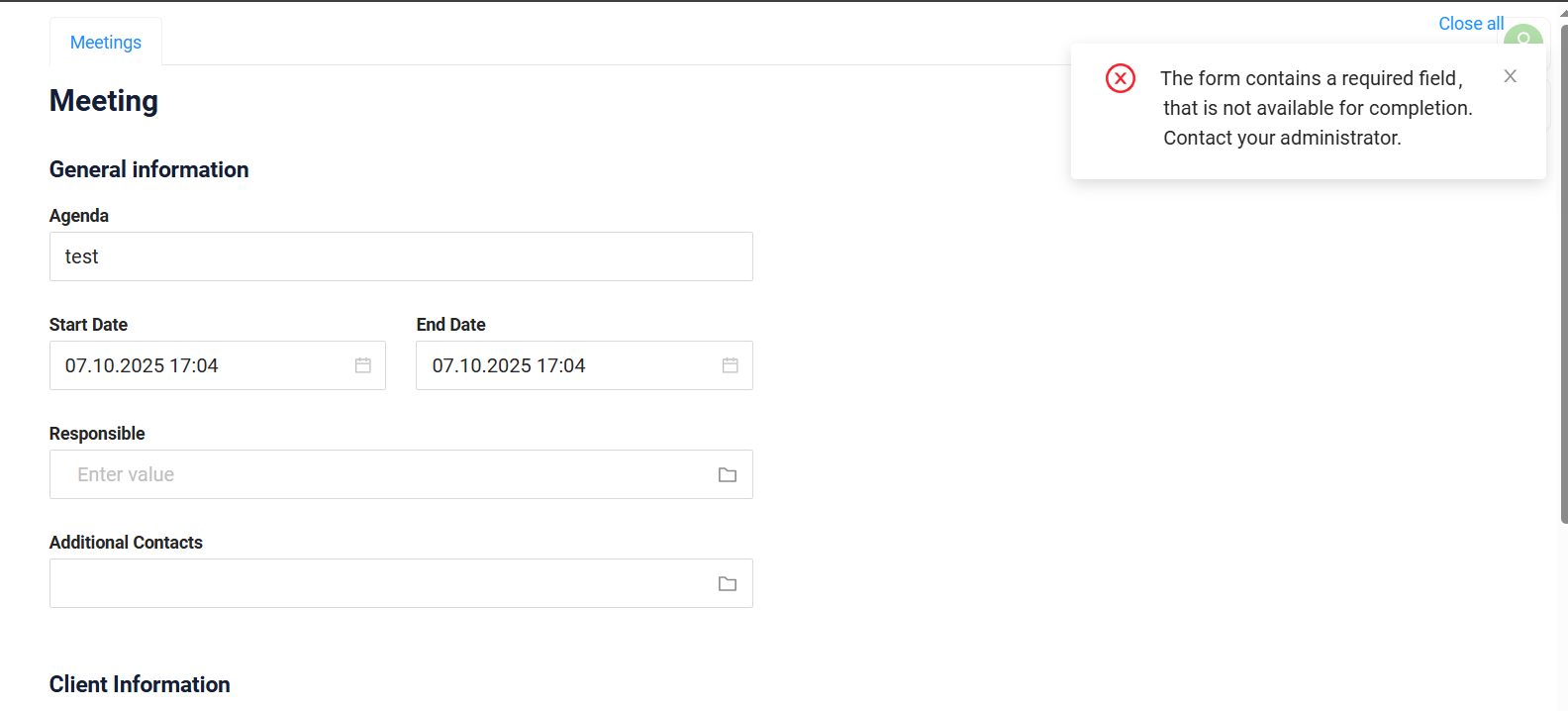Open the End Date calendar picker icon
The height and width of the screenshot is (711, 1568).
click(731, 365)
